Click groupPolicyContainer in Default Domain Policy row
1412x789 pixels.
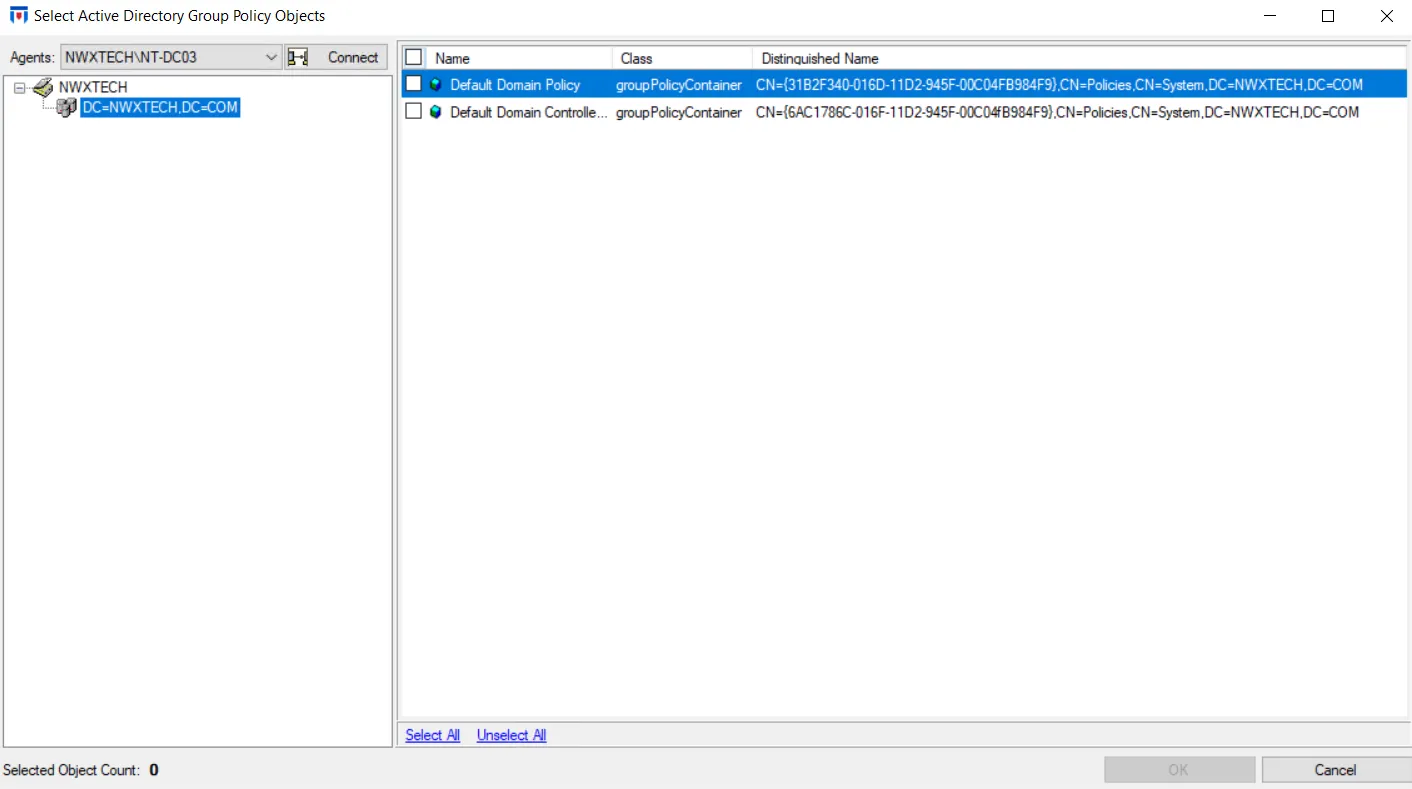pos(679,85)
